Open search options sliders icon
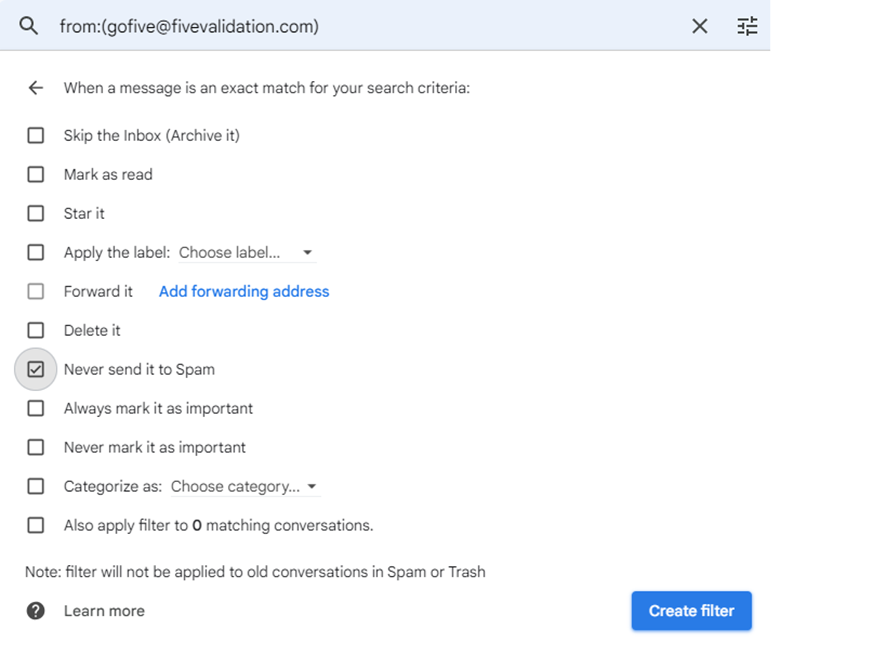The image size is (886, 654). pyautogui.click(x=747, y=26)
